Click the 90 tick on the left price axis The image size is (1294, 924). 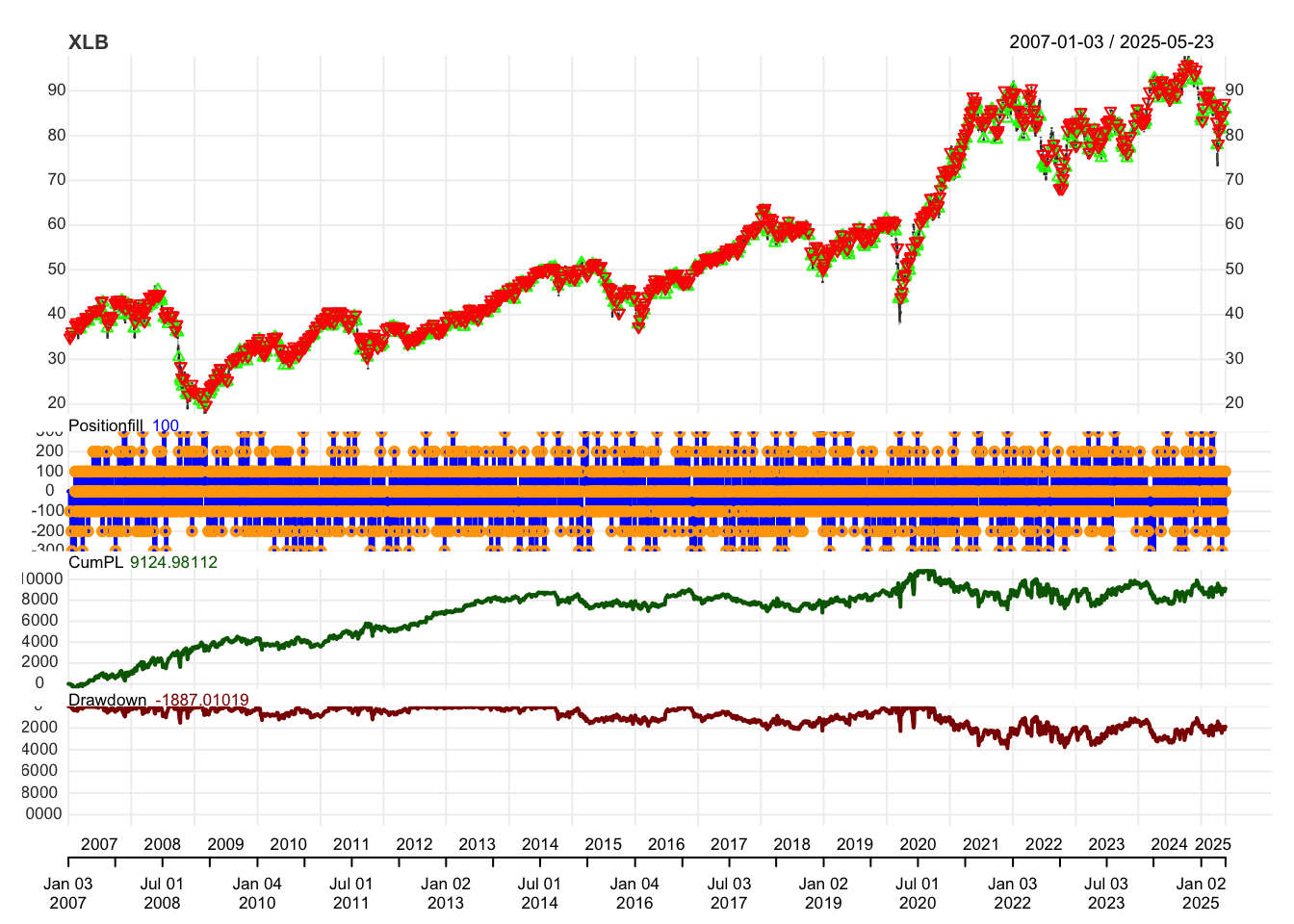point(57,90)
